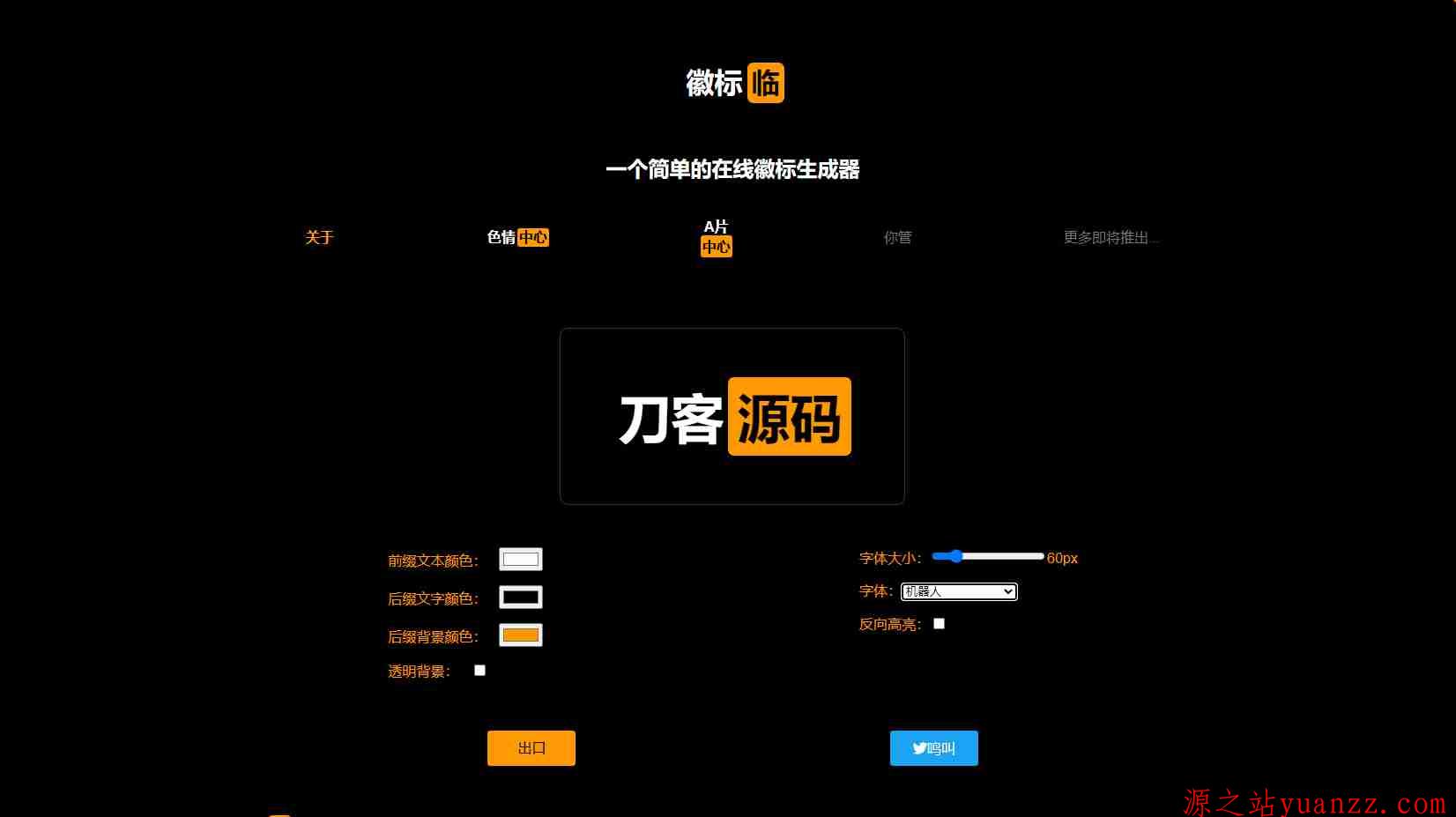The height and width of the screenshot is (817, 1456).
Task: Select the A片中心 vertical logo tab
Action: 717,237
